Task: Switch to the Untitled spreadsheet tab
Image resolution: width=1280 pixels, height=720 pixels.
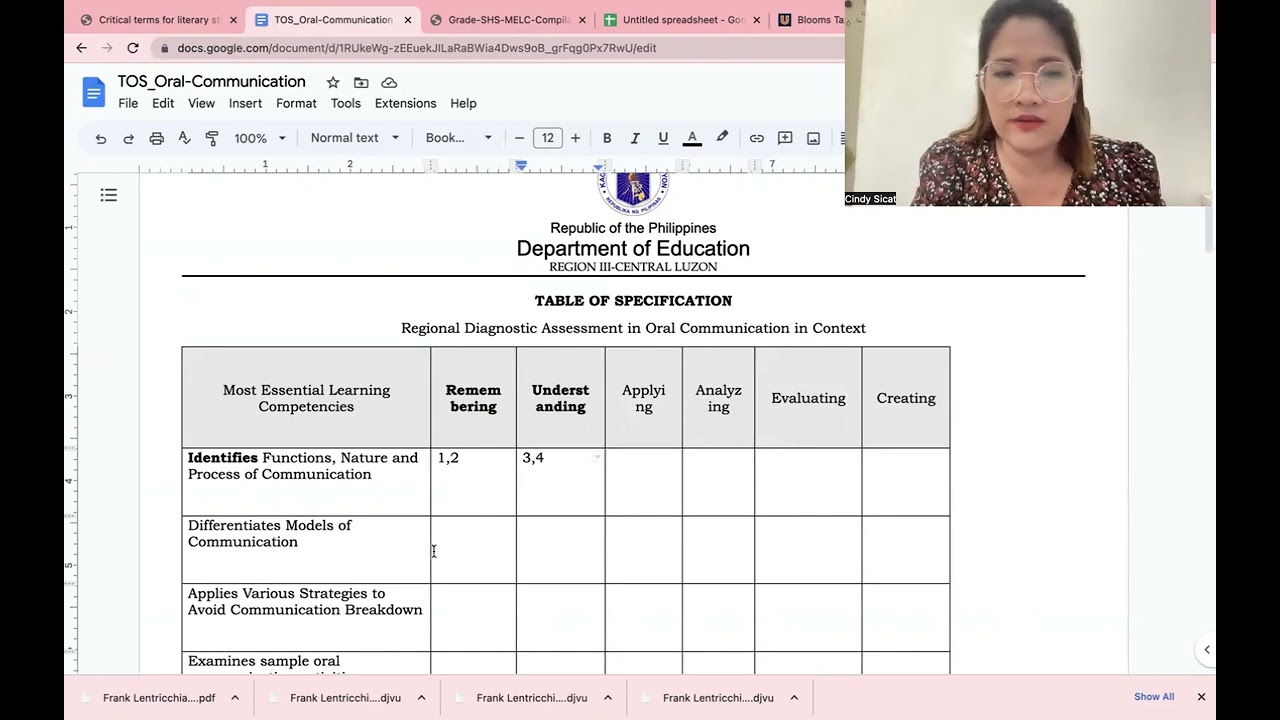Action: (683, 19)
